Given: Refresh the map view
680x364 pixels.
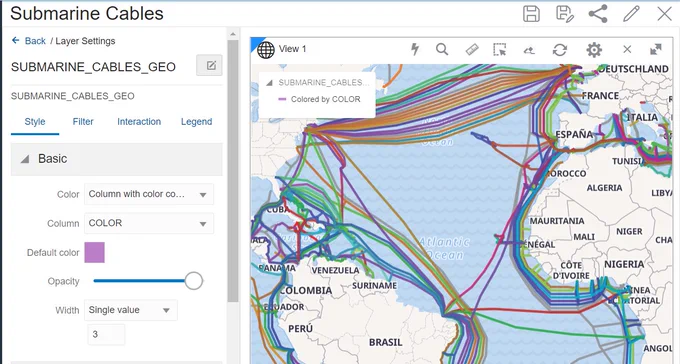Looking at the screenshot, I should (x=560, y=50).
